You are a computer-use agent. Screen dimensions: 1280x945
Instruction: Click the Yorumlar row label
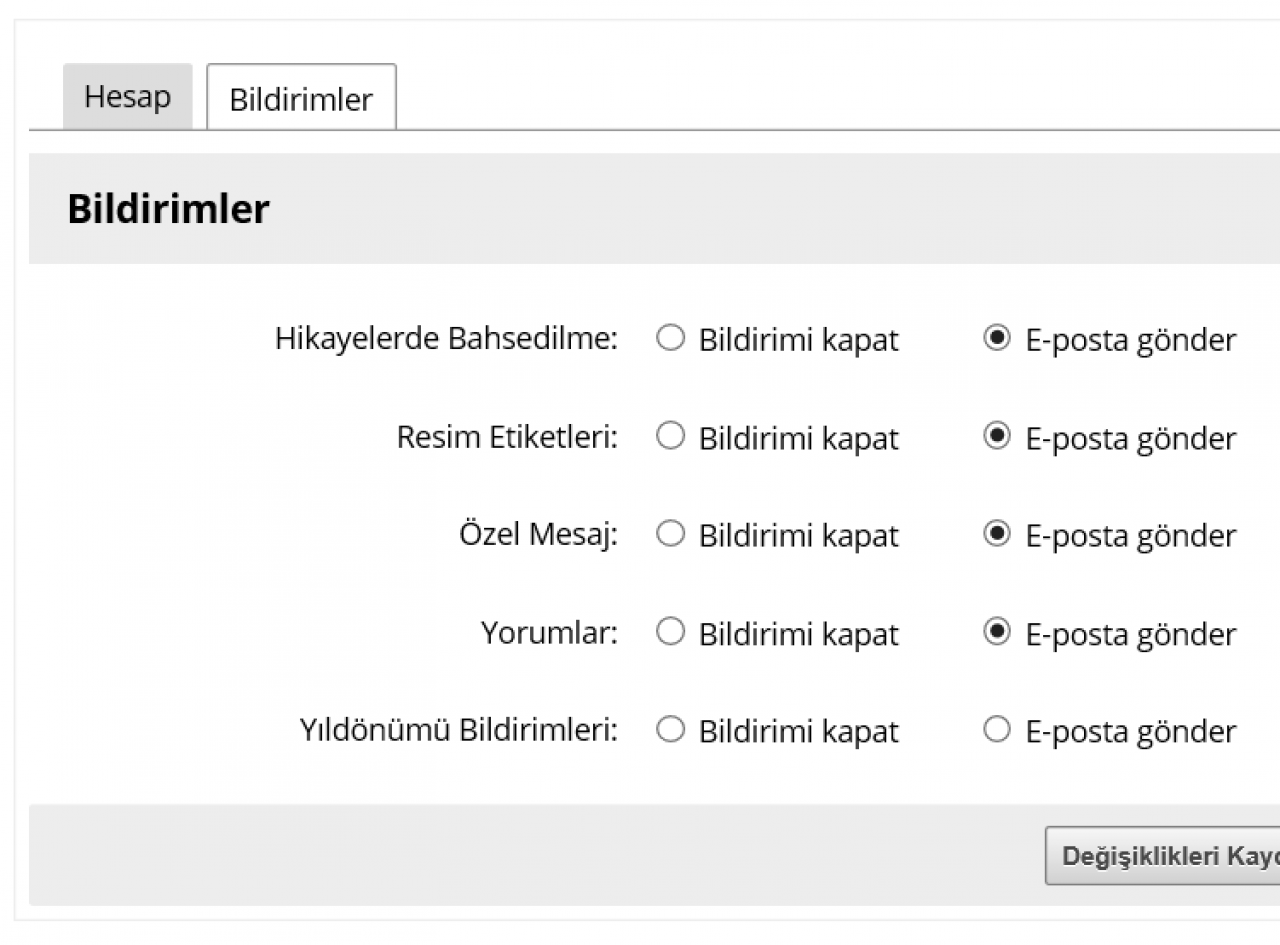pos(549,633)
